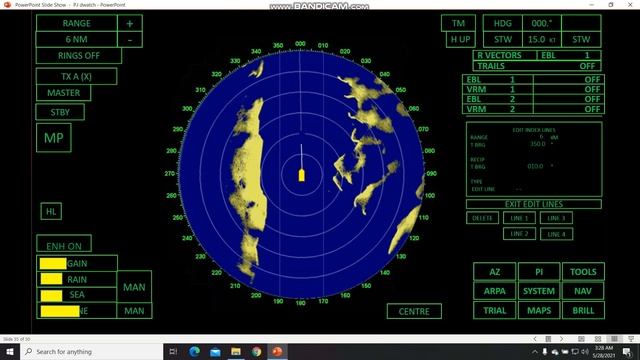
Task: Select LINE 2 button
Action: point(519,234)
